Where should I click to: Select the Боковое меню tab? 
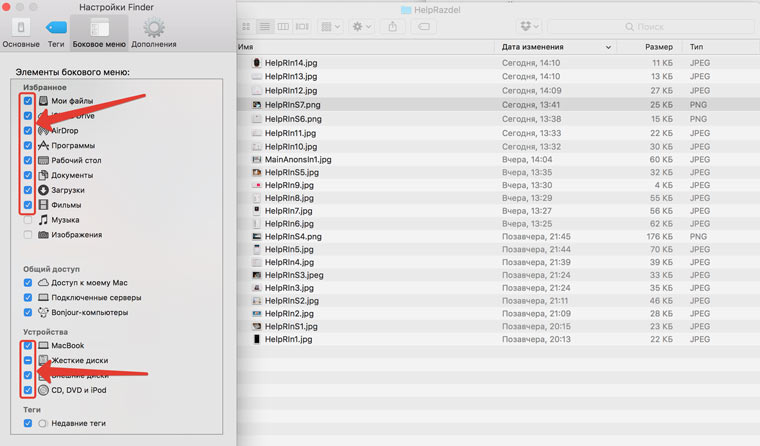99,33
